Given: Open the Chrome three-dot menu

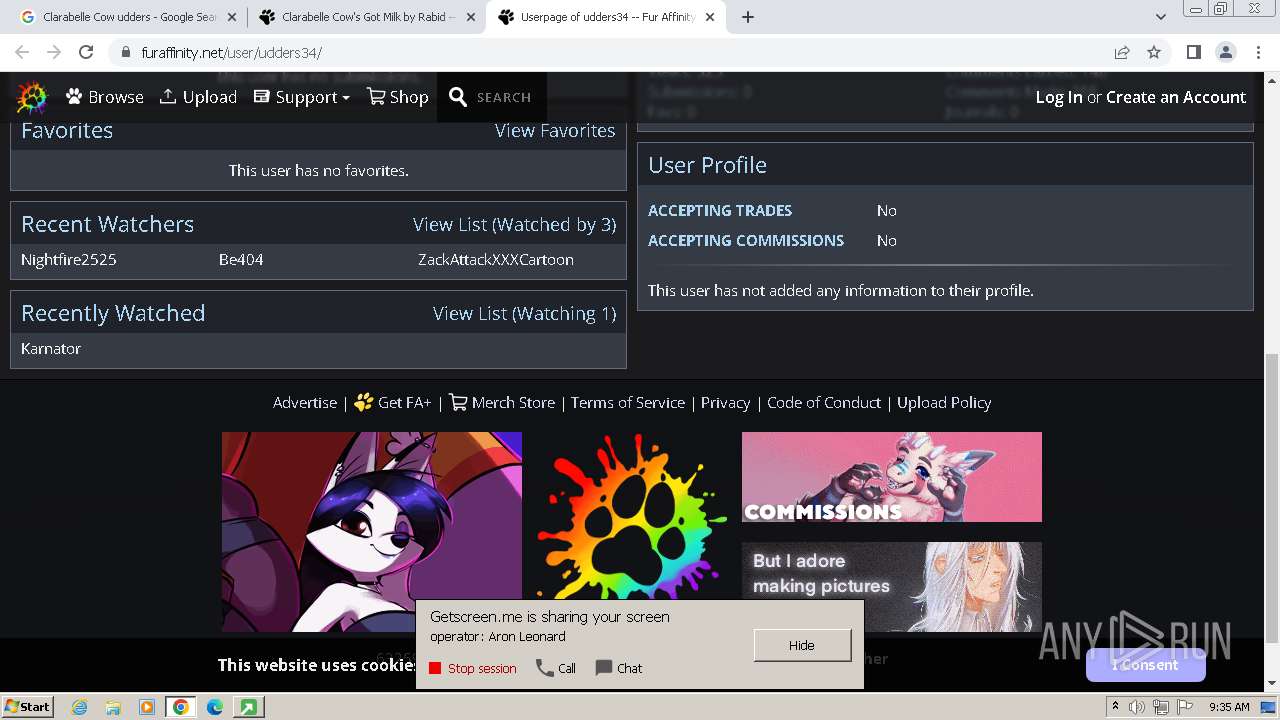Looking at the screenshot, I should click(1257, 52).
